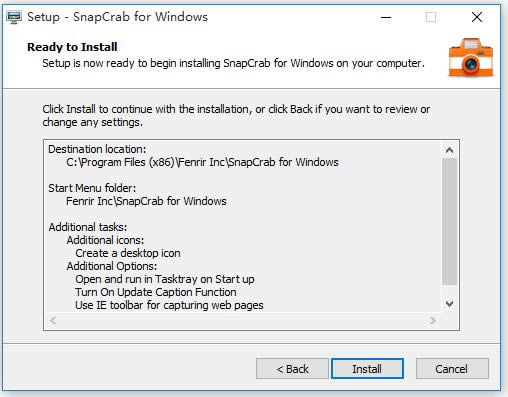This screenshot has width=508, height=397.
Task: Click the horizontal scrollbar right arrow
Action: (x=433, y=320)
